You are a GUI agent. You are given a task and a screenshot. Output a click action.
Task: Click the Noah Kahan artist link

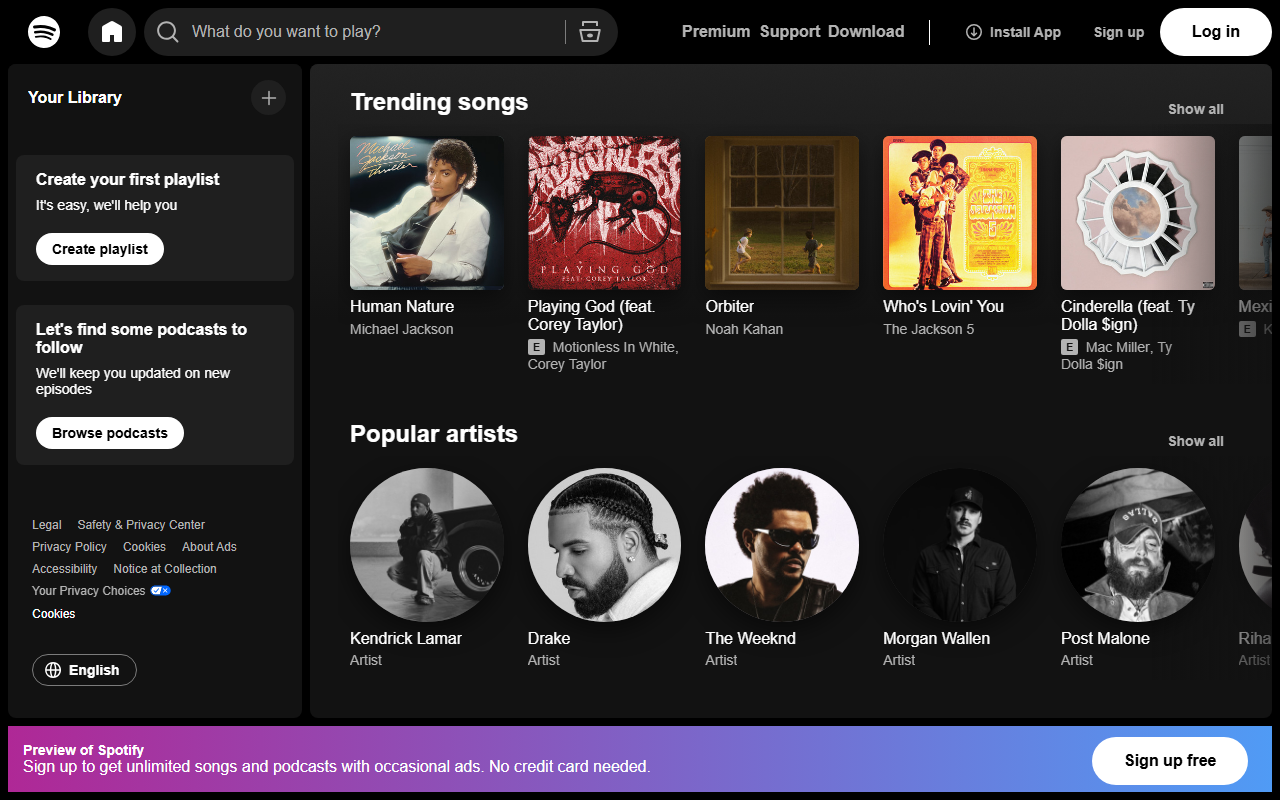(744, 329)
